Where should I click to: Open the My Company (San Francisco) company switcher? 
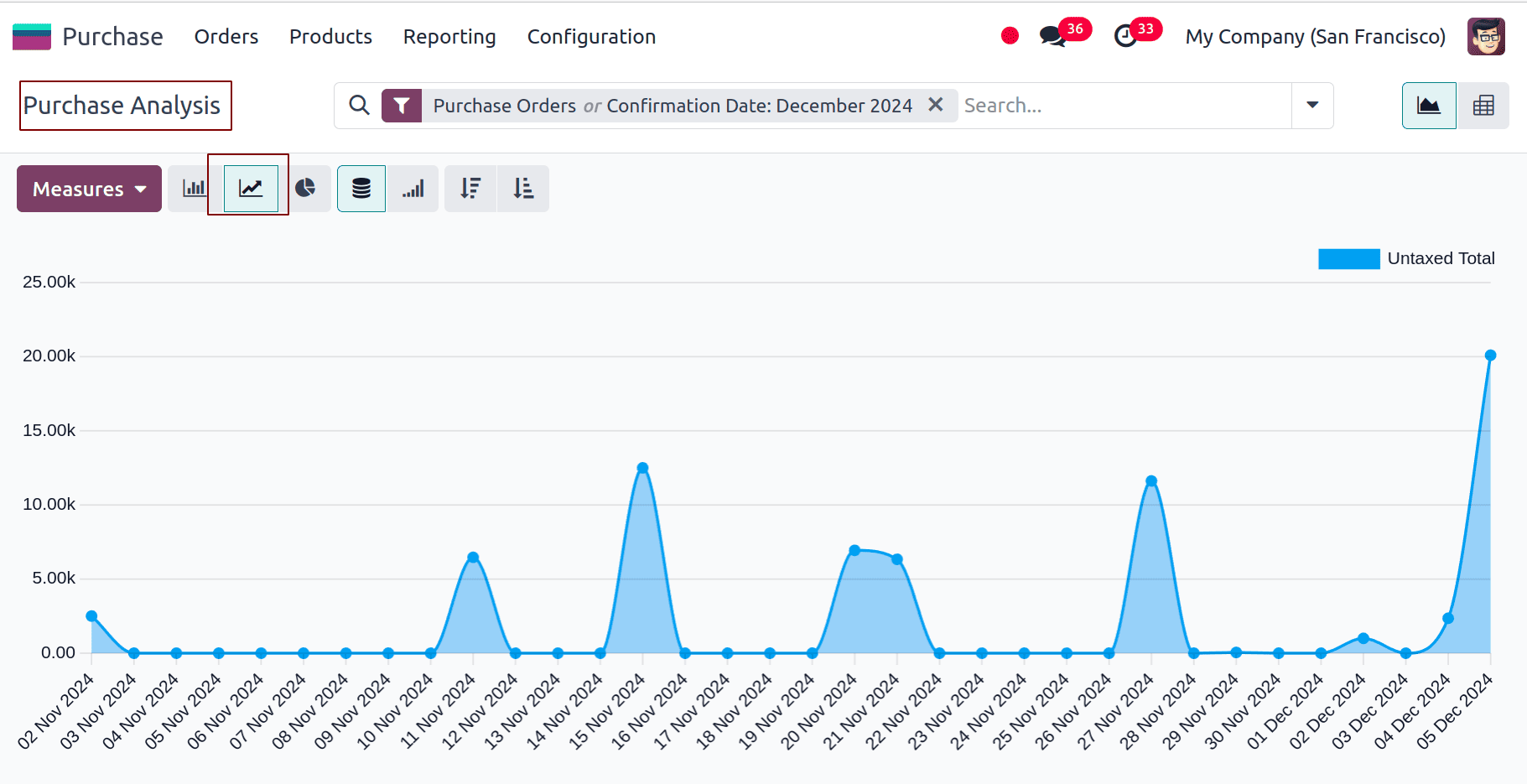click(x=1315, y=37)
